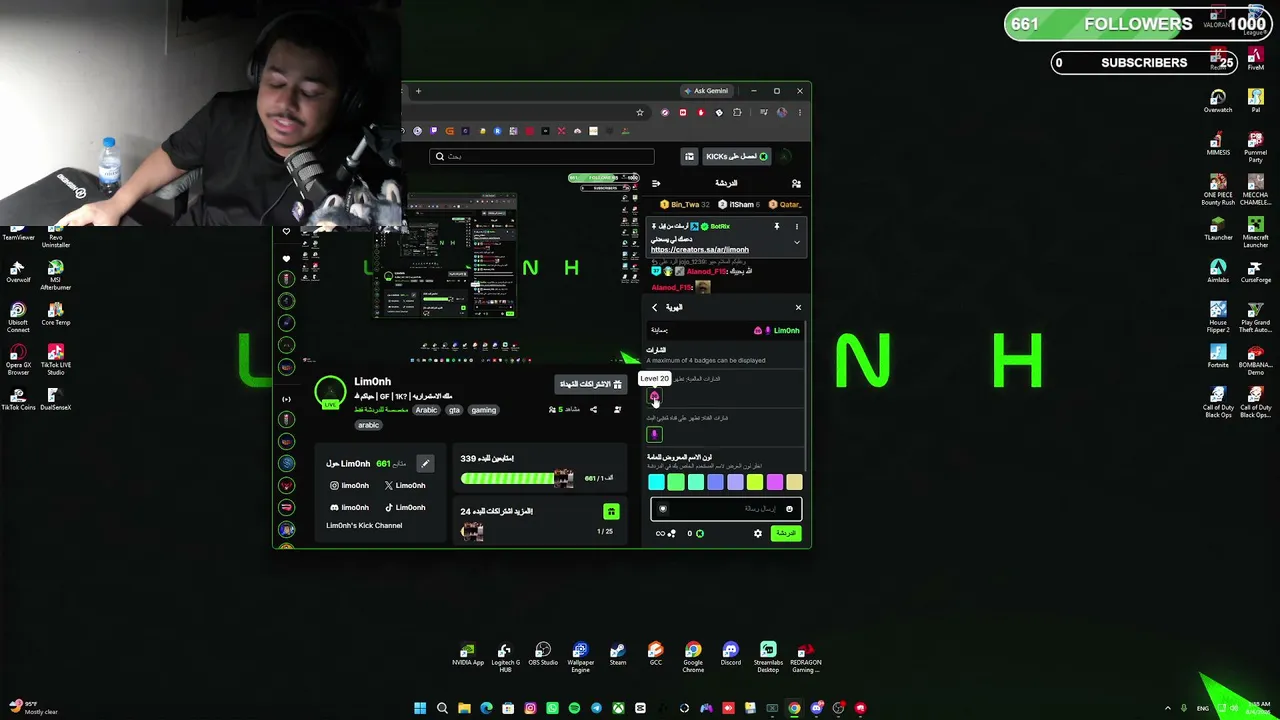Open the GCC desktop shortcut
Image resolution: width=1280 pixels, height=720 pixels.
pos(655,655)
